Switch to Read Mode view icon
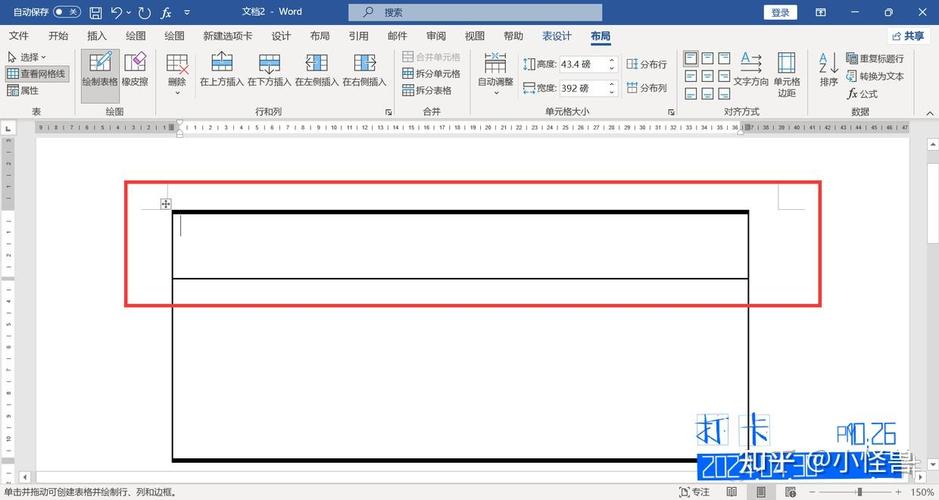 [732, 492]
